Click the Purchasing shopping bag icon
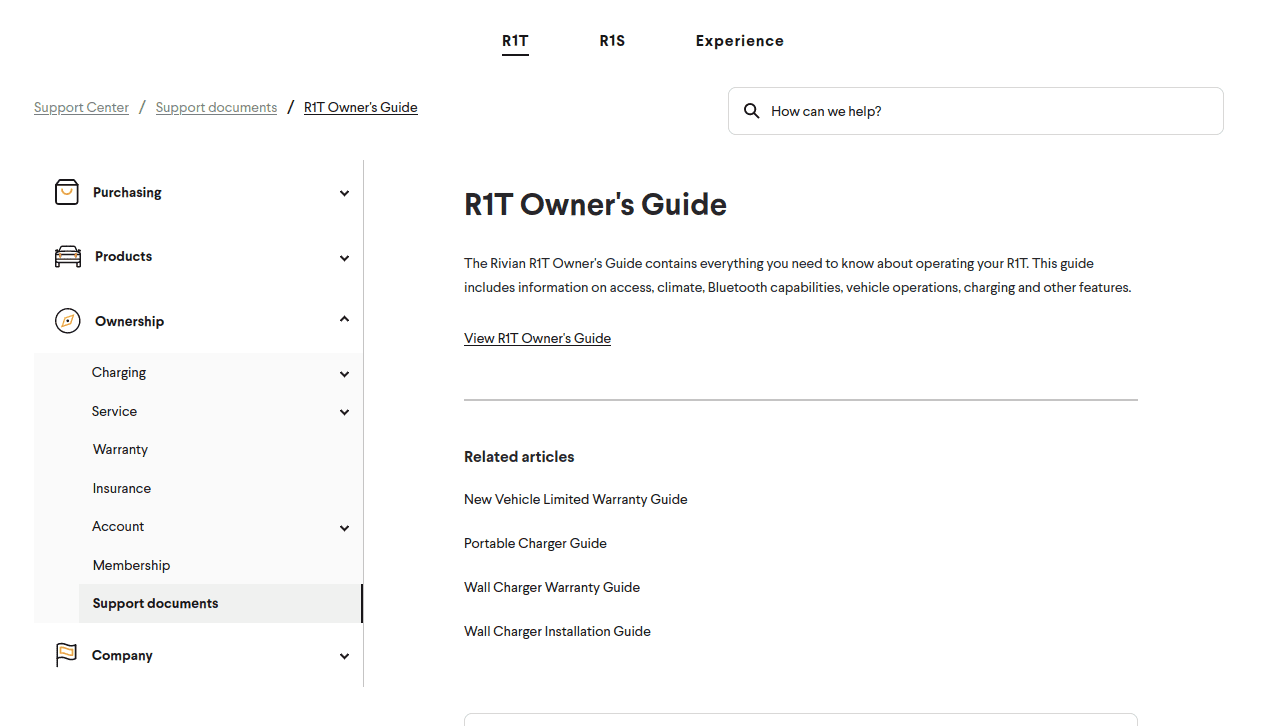The image size is (1264, 726). click(67, 192)
